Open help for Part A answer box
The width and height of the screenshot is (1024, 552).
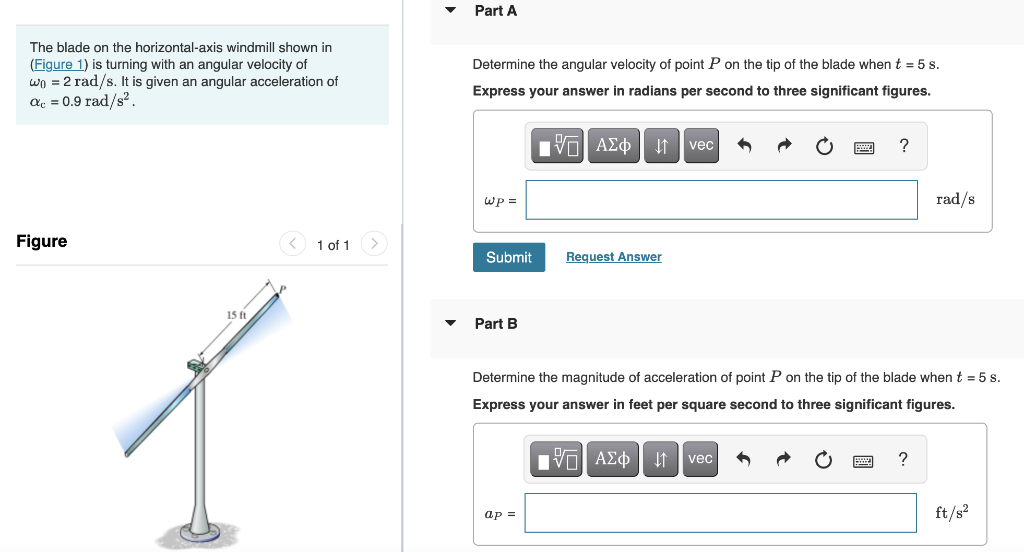904,146
